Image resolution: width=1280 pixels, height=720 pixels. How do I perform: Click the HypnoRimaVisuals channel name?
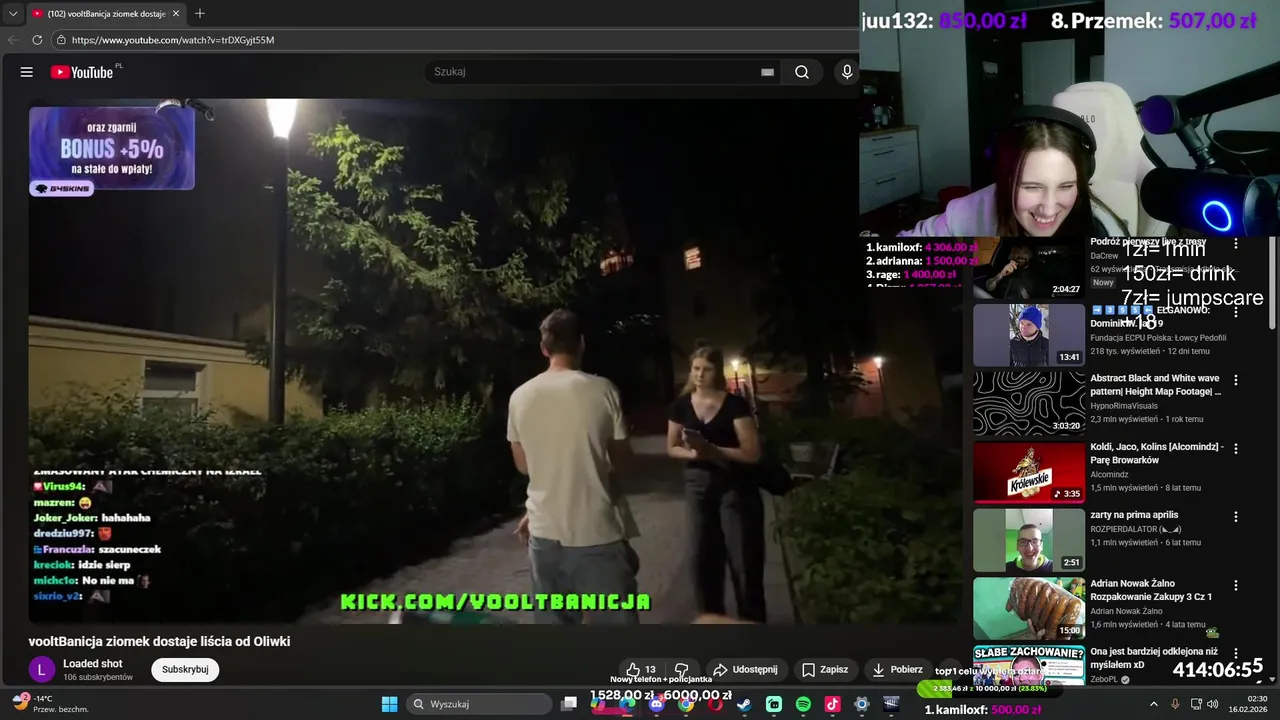click(x=1124, y=406)
